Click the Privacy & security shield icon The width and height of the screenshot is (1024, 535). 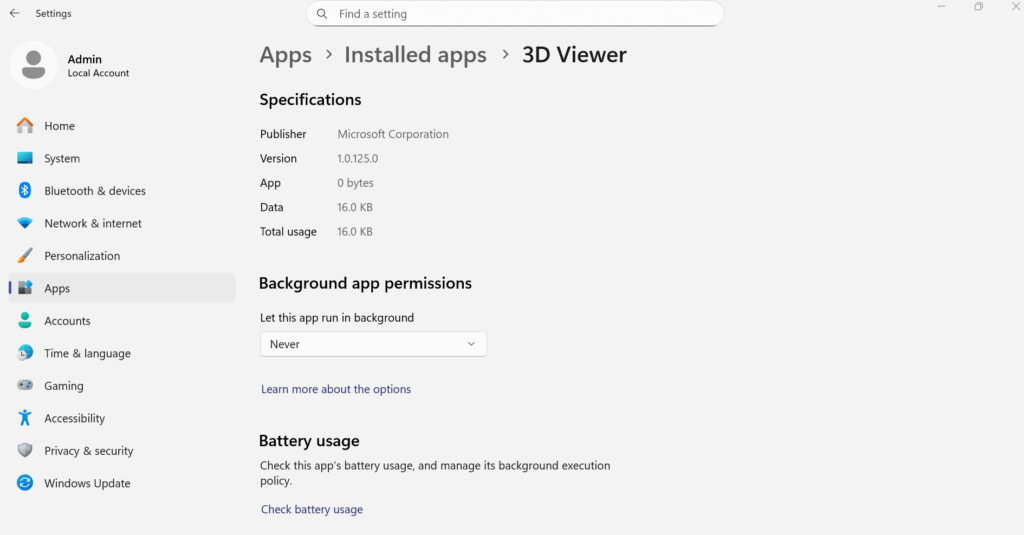[x=25, y=450]
